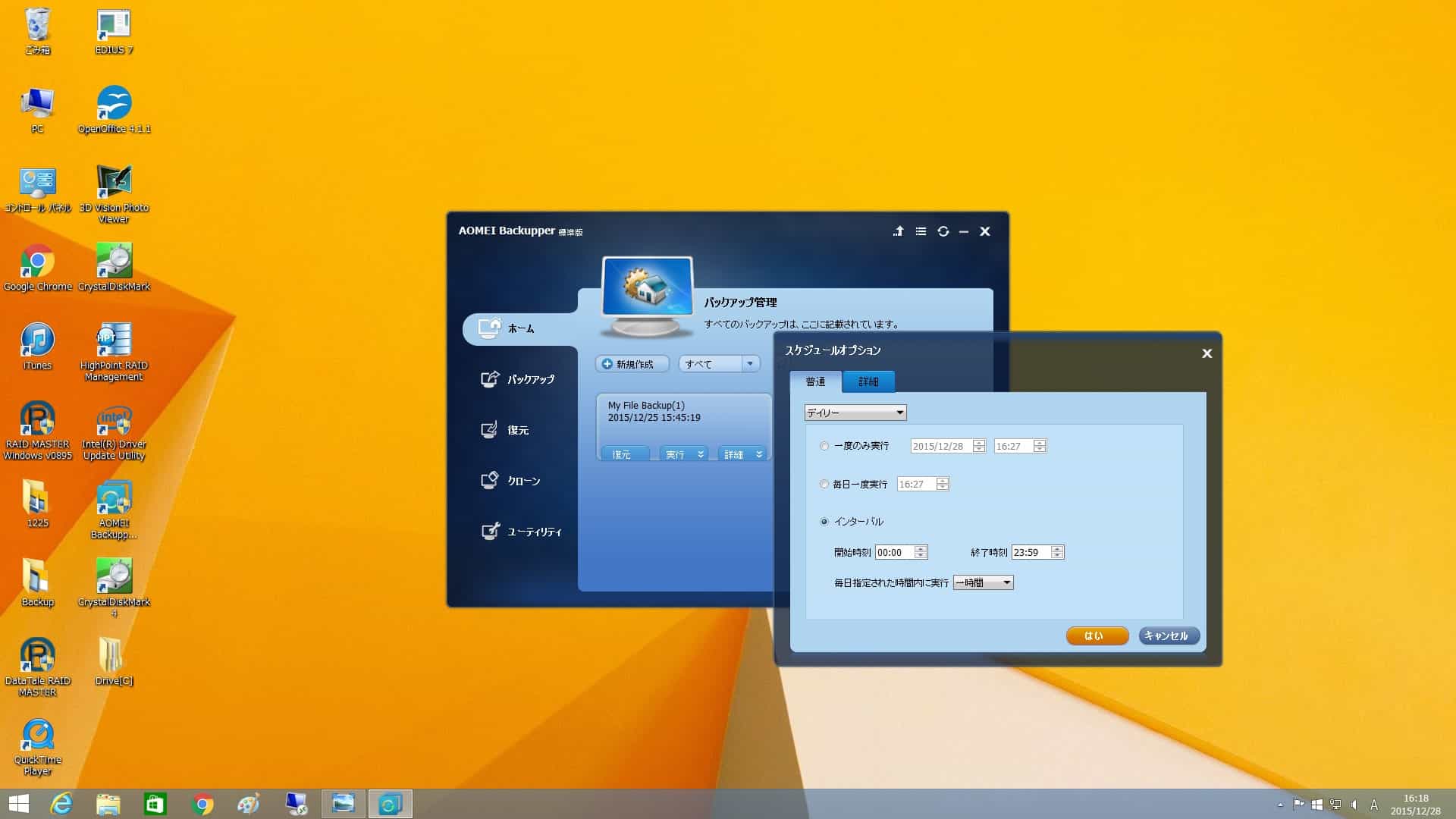Image resolution: width=1456 pixels, height=819 pixels.
Task: Select the インターバル radio button
Action: [824, 522]
